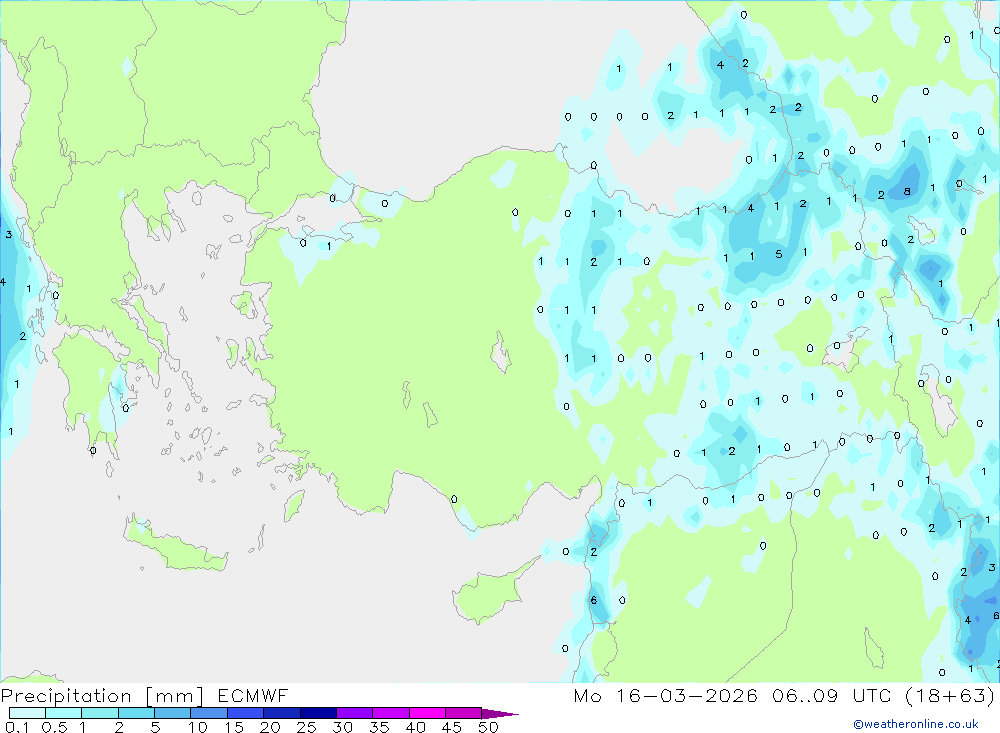Click the 45–50 mm legend color box
This screenshot has width=1000, height=733.
(464, 713)
